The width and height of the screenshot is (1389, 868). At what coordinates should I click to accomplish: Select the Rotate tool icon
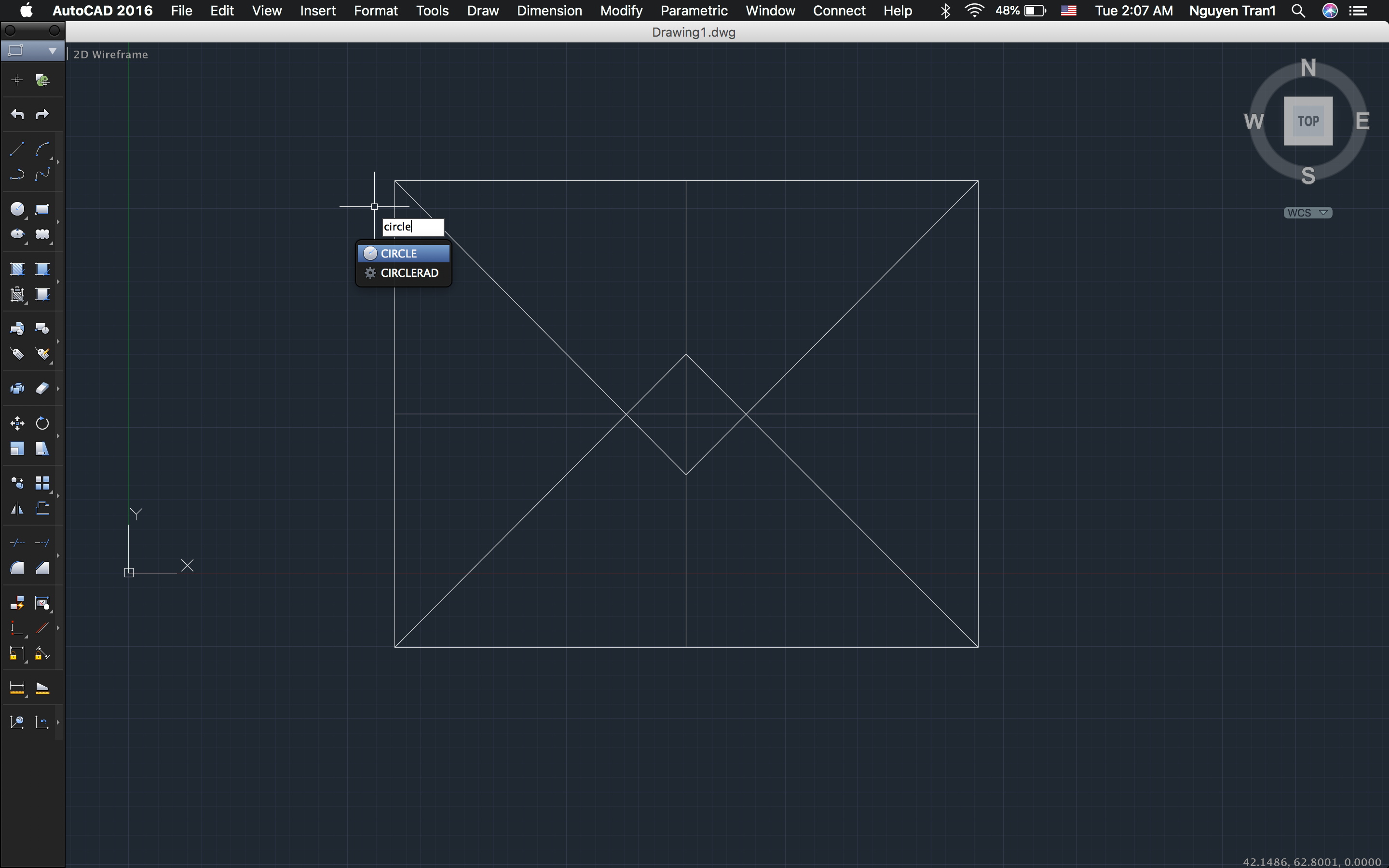click(x=42, y=424)
